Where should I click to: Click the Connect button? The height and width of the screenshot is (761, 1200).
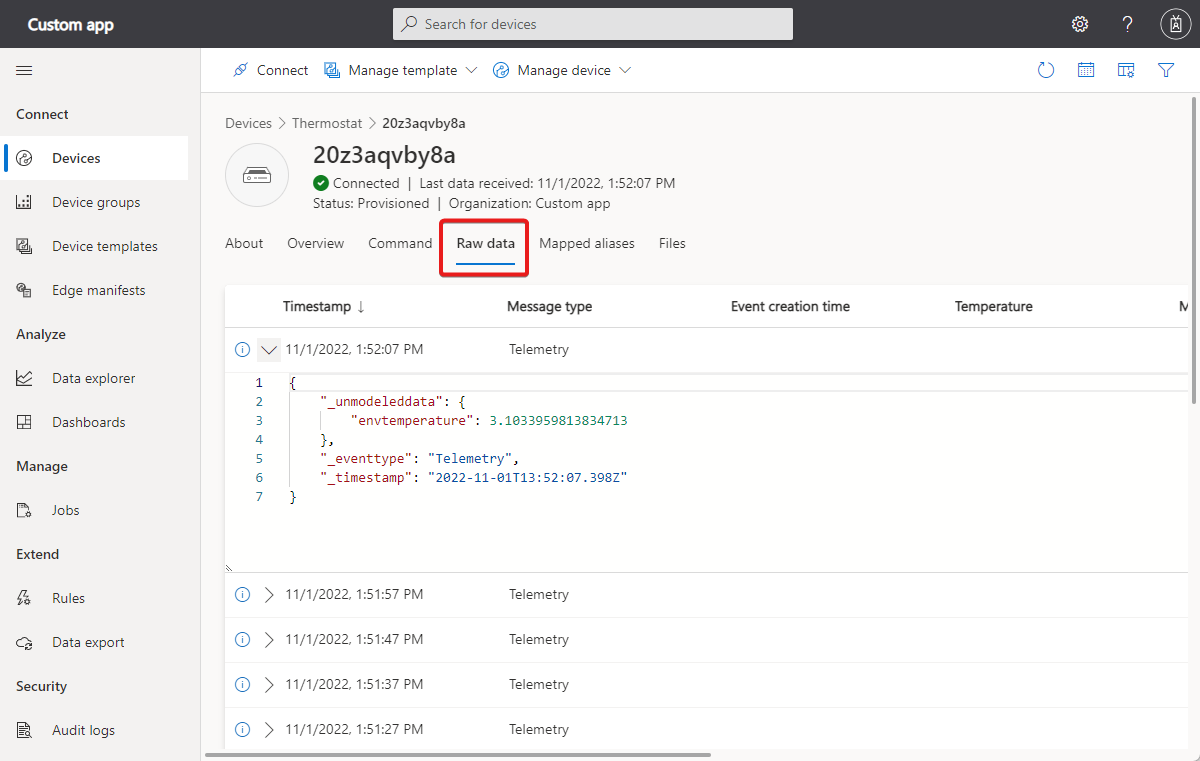click(x=270, y=70)
